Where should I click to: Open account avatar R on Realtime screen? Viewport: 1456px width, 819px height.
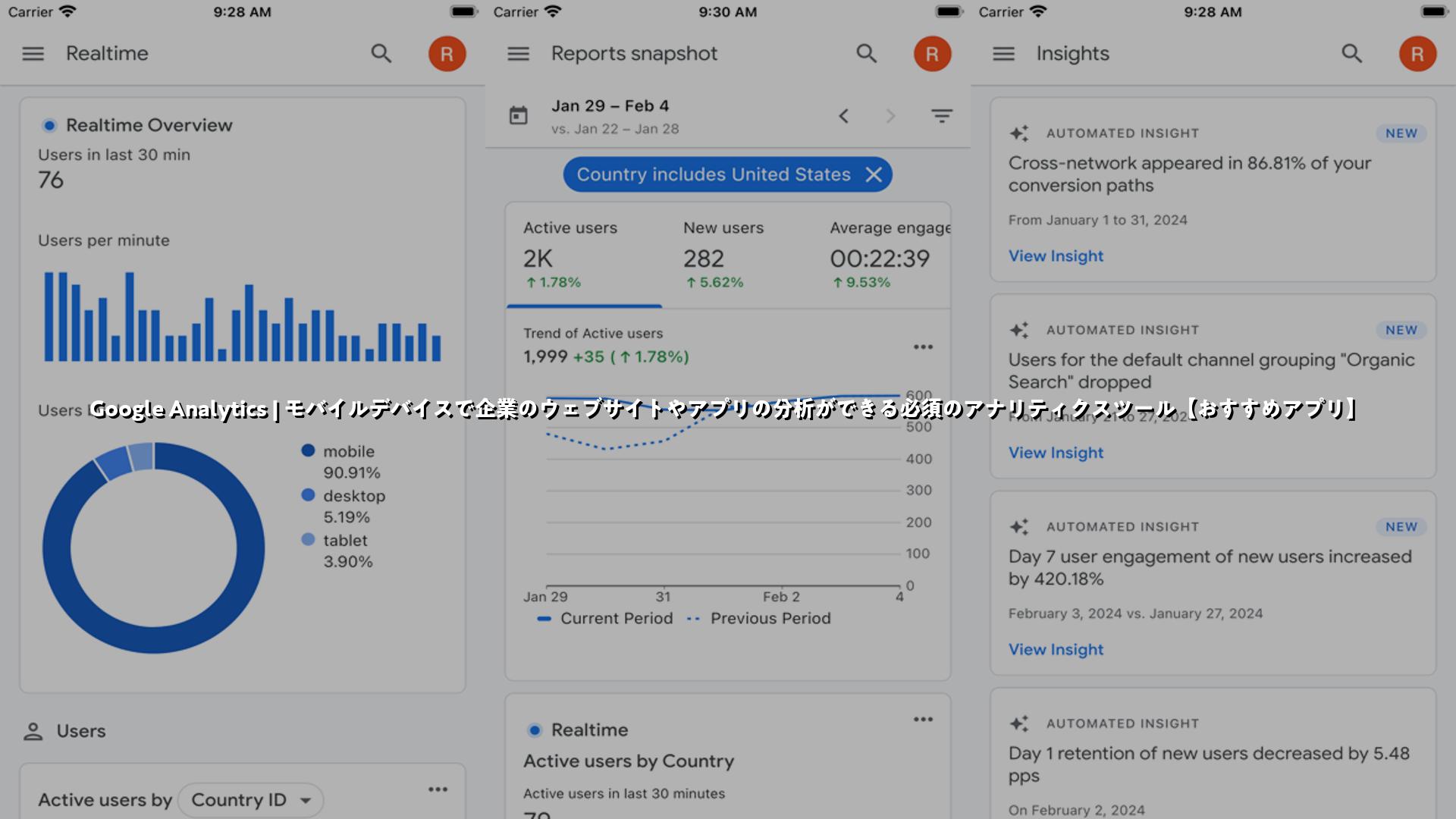click(x=447, y=54)
